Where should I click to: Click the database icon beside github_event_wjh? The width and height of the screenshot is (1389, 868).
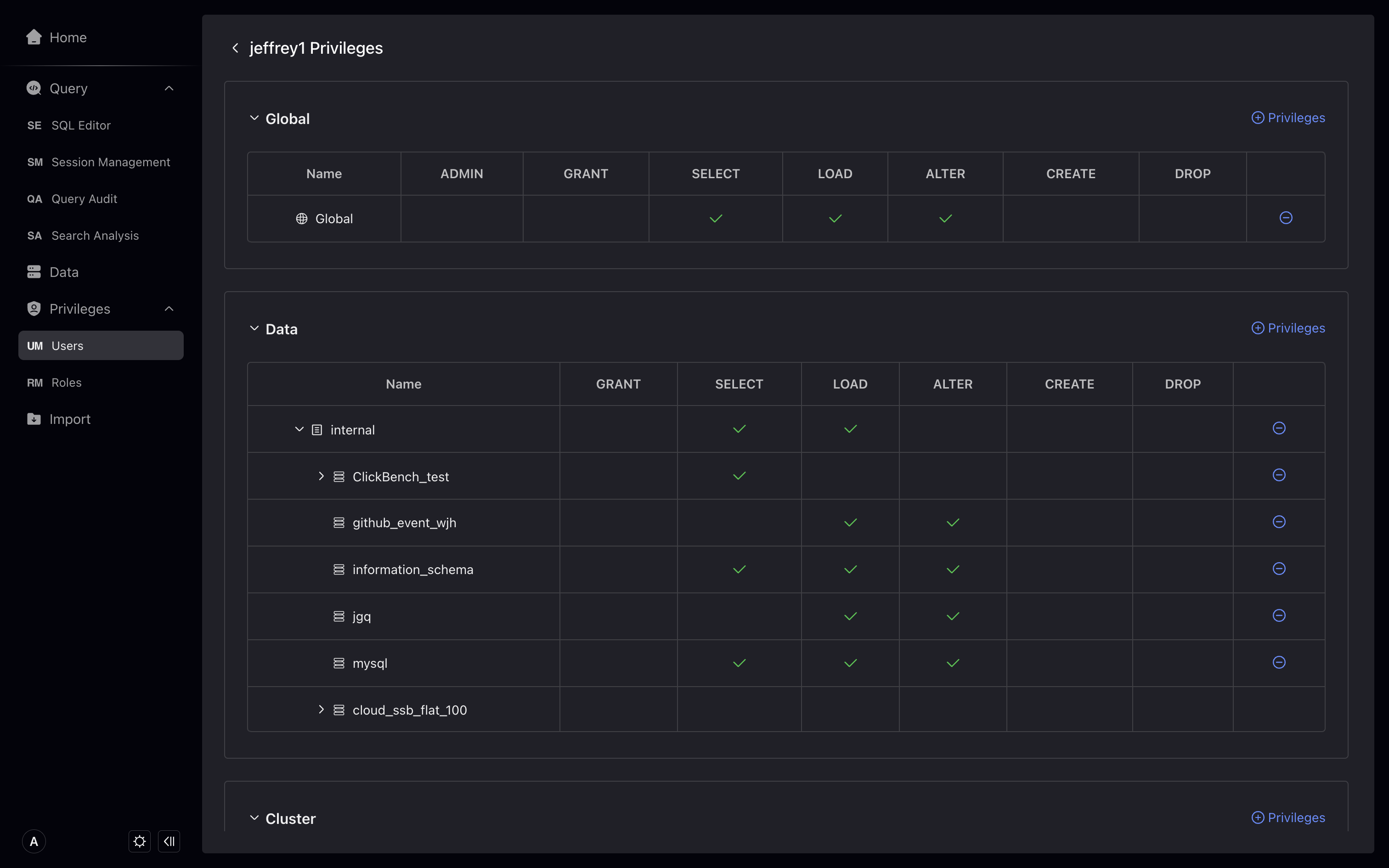339,523
